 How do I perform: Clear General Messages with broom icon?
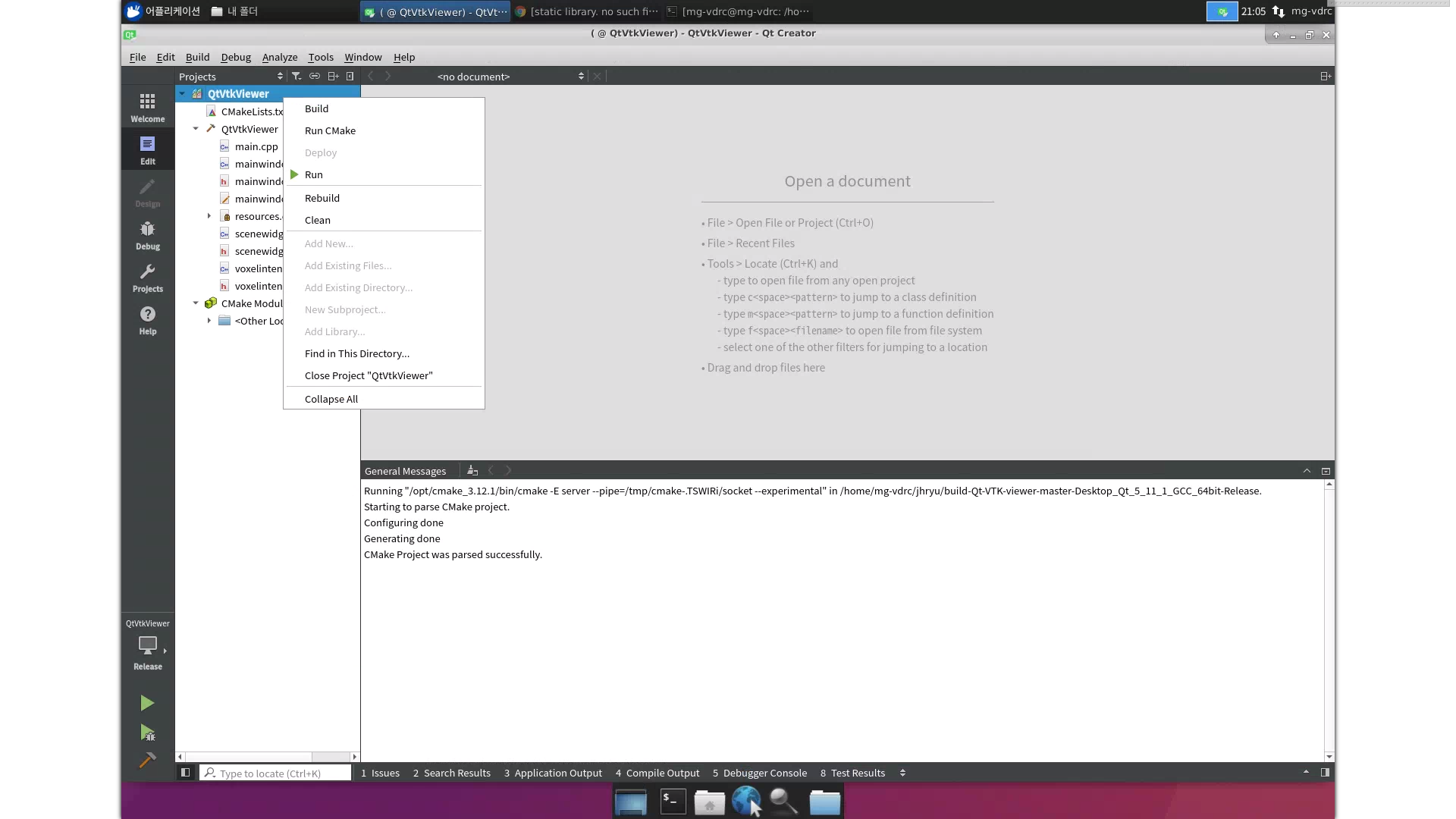(472, 470)
